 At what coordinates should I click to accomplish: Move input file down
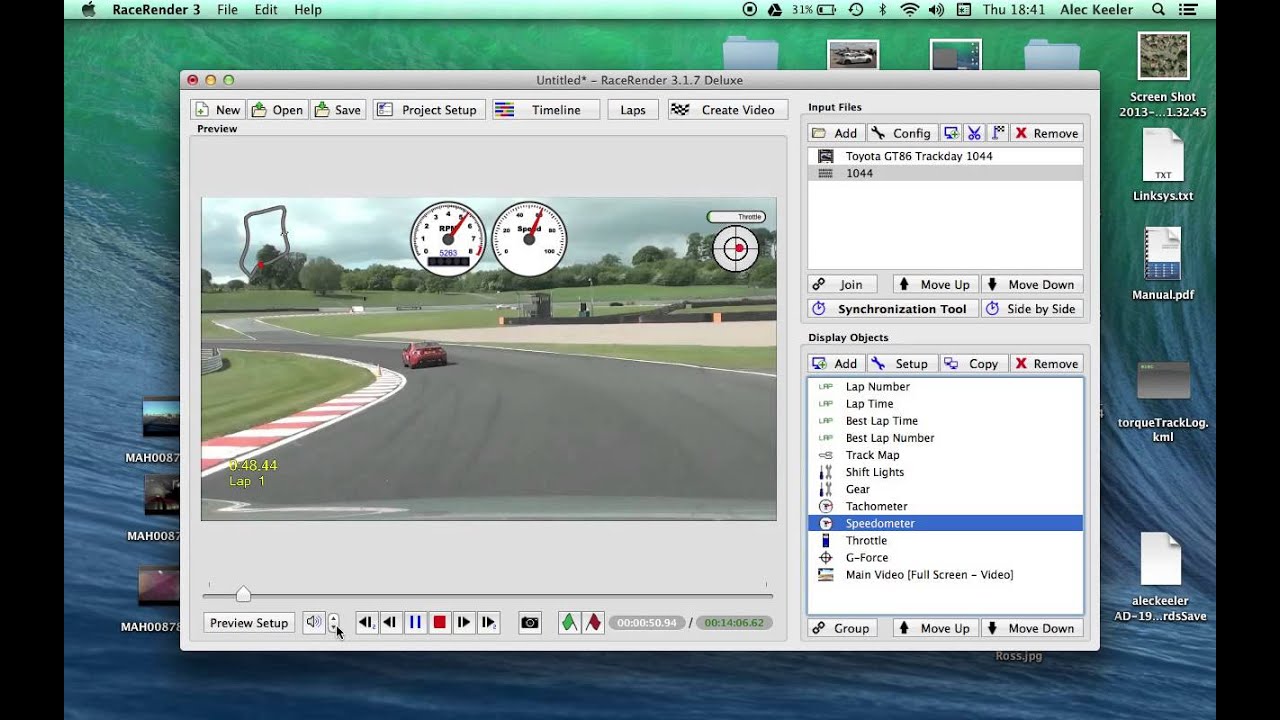click(x=1031, y=284)
